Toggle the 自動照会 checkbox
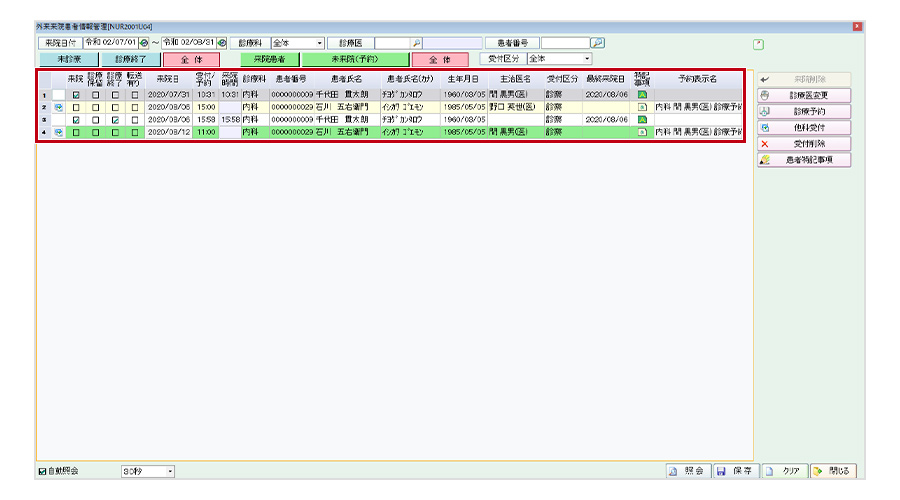 pos(42,470)
